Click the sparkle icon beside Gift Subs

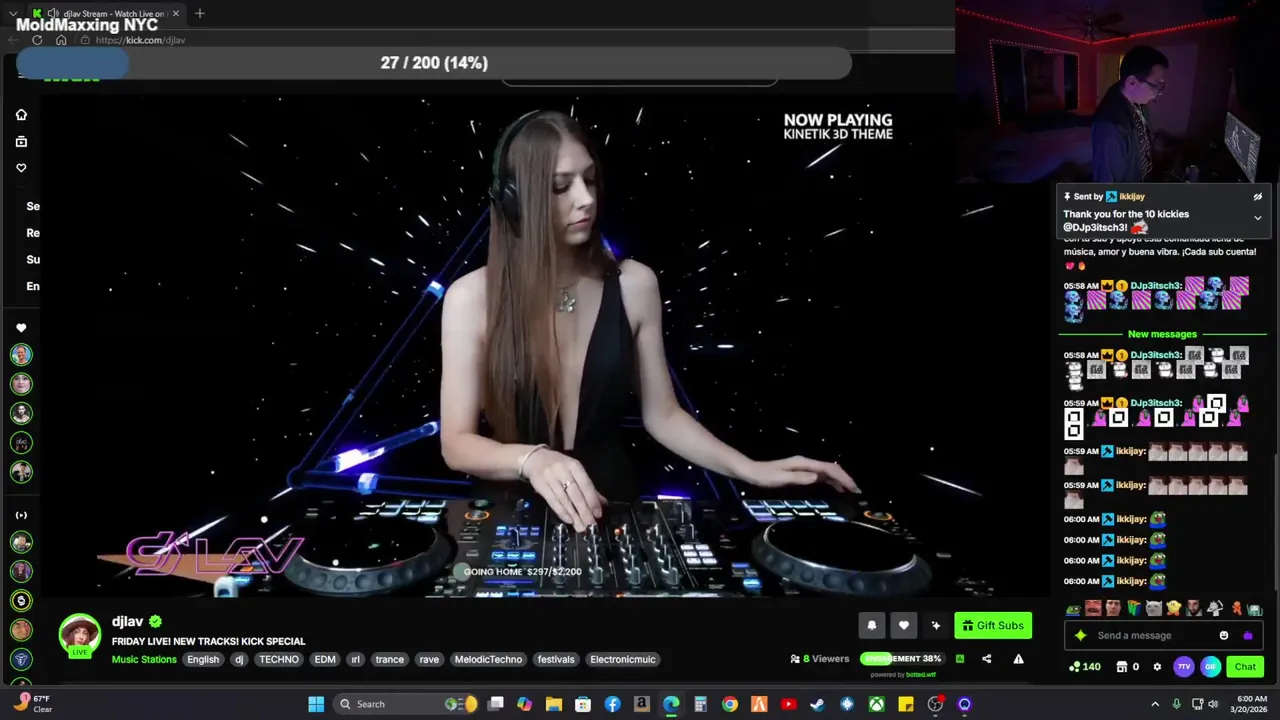click(x=935, y=625)
